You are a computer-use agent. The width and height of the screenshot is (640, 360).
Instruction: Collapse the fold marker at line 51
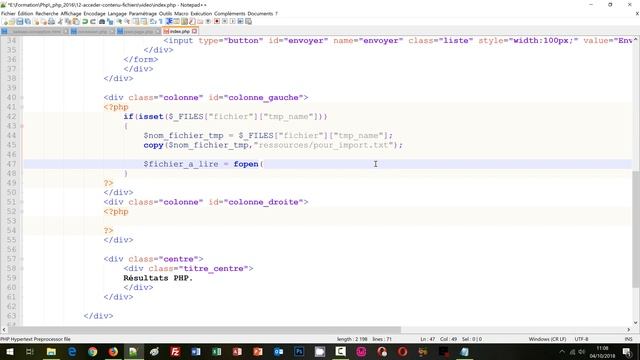[x=22, y=202]
